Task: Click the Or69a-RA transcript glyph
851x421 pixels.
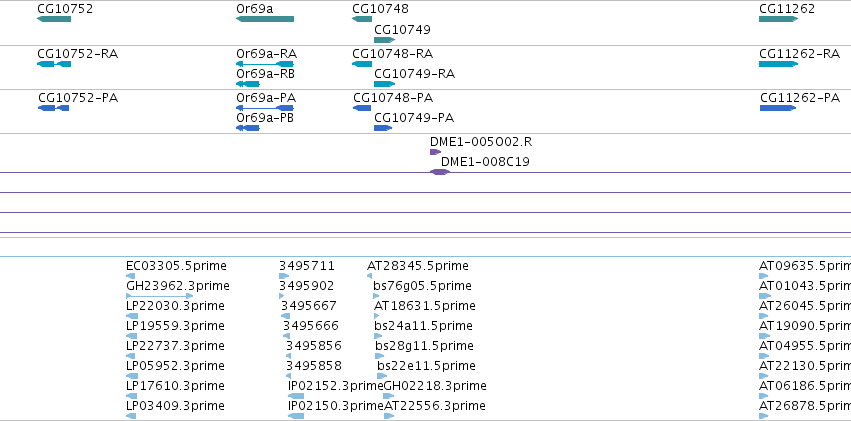Action: [x=265, y=64]
